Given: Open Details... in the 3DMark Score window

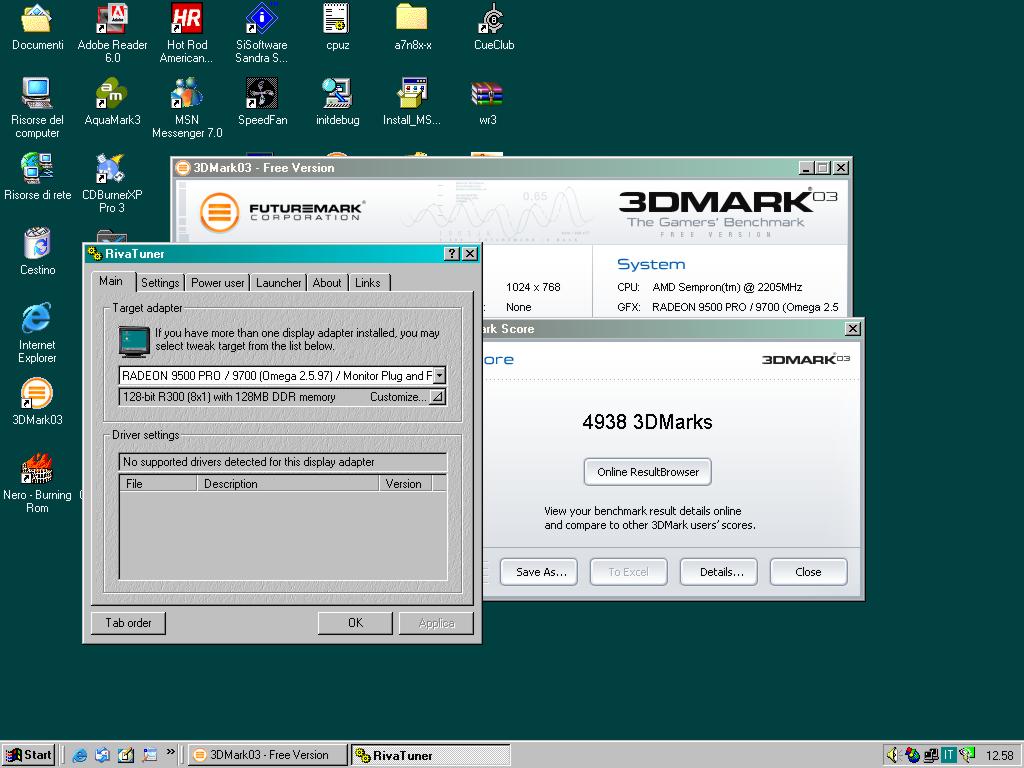Looking at the screenshot, I should click(x=719, y=572).
